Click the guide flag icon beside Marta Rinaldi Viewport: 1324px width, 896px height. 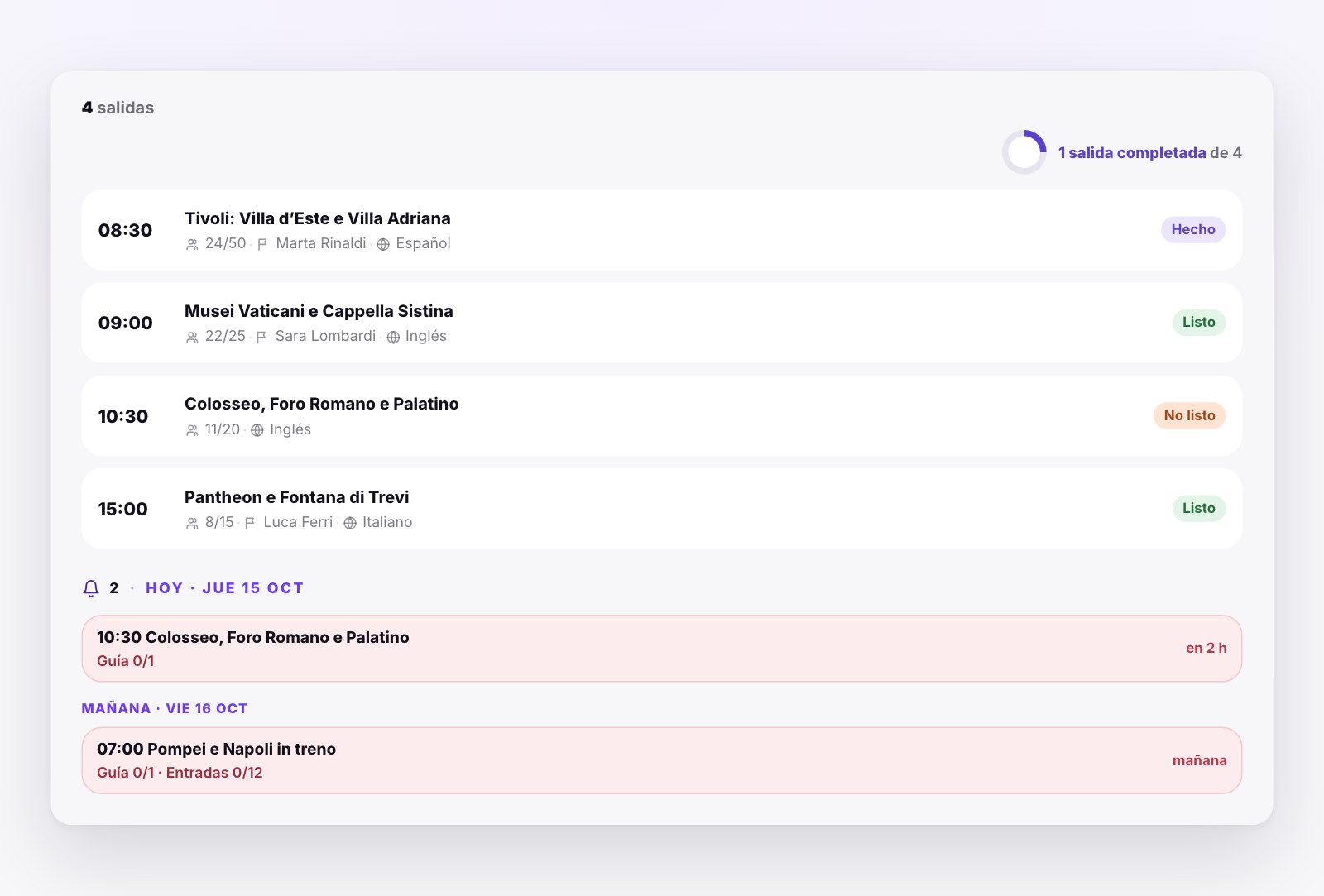point(262,244)
